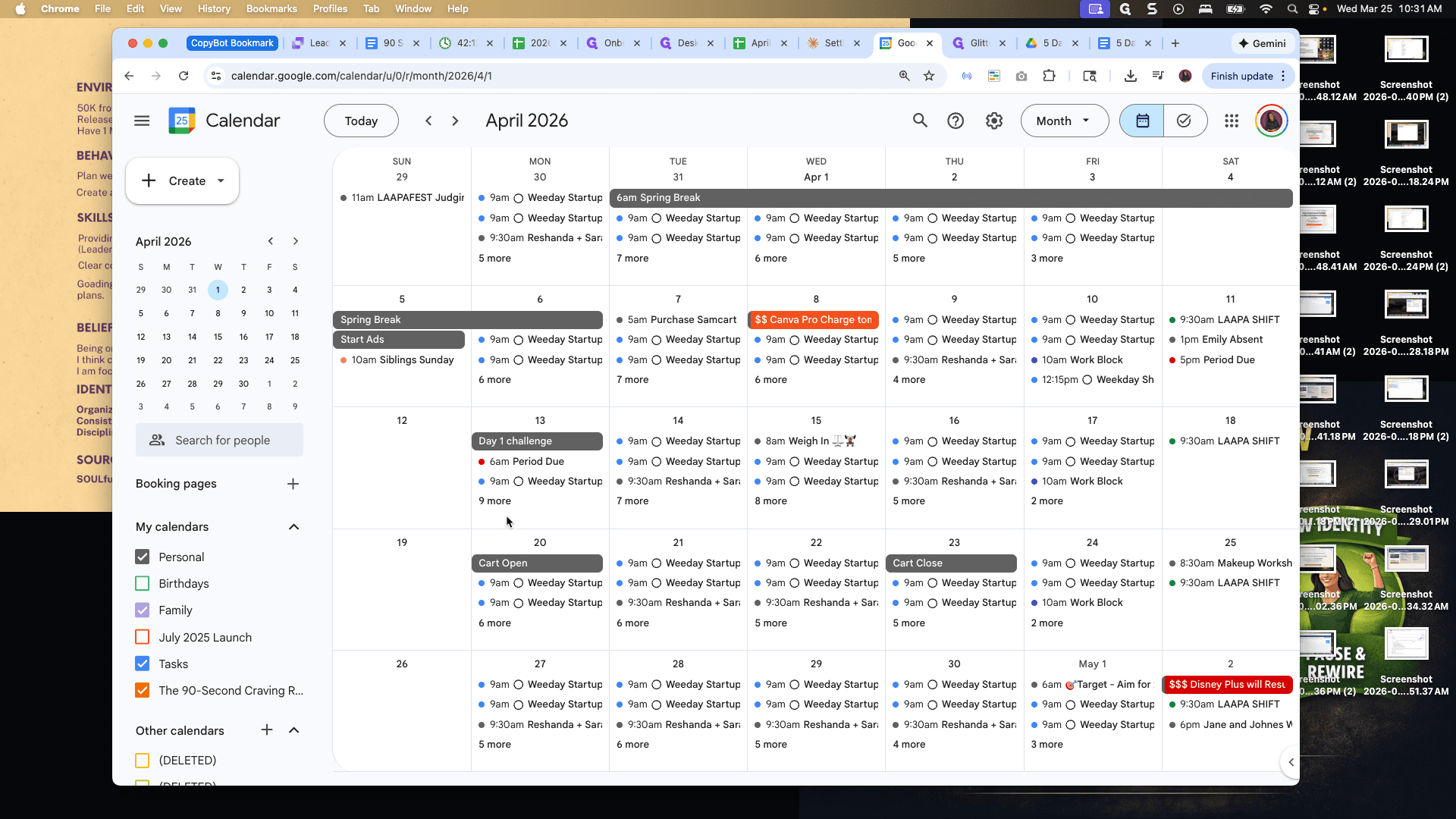The height and width of the screenshot is (819, 1456).
Task: Enable the Birthdays calendar checkbox
Action: click(142, 583)
